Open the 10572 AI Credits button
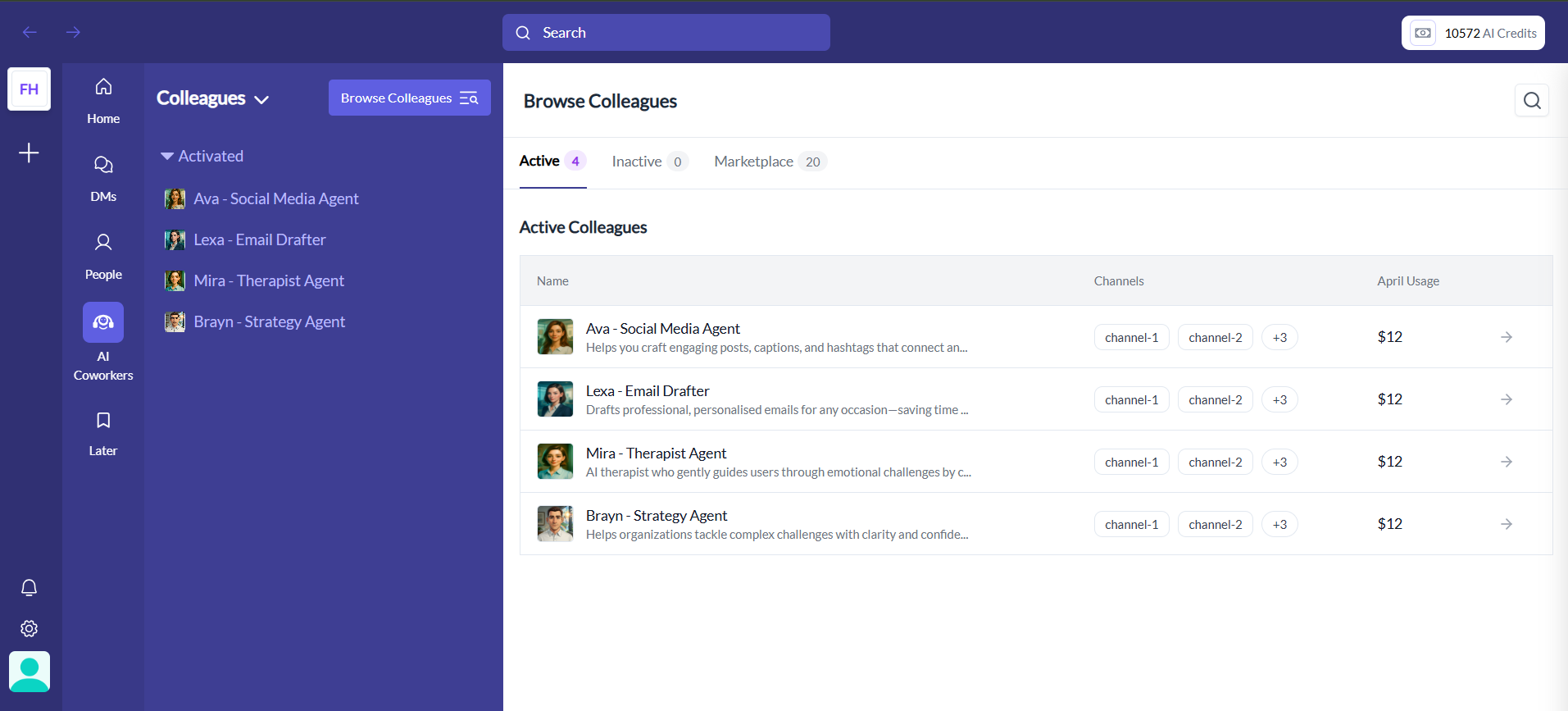 point(1472,33)
